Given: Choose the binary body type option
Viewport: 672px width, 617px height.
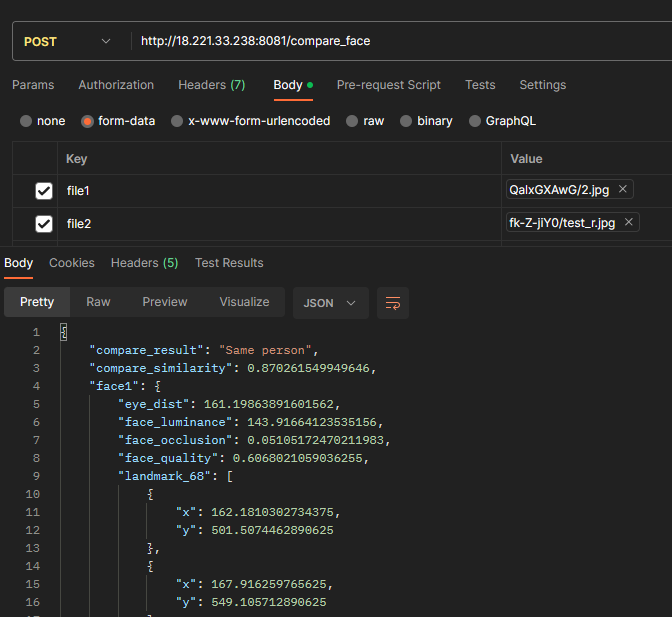Looking at the screenshot, I should tap(406, 121).
